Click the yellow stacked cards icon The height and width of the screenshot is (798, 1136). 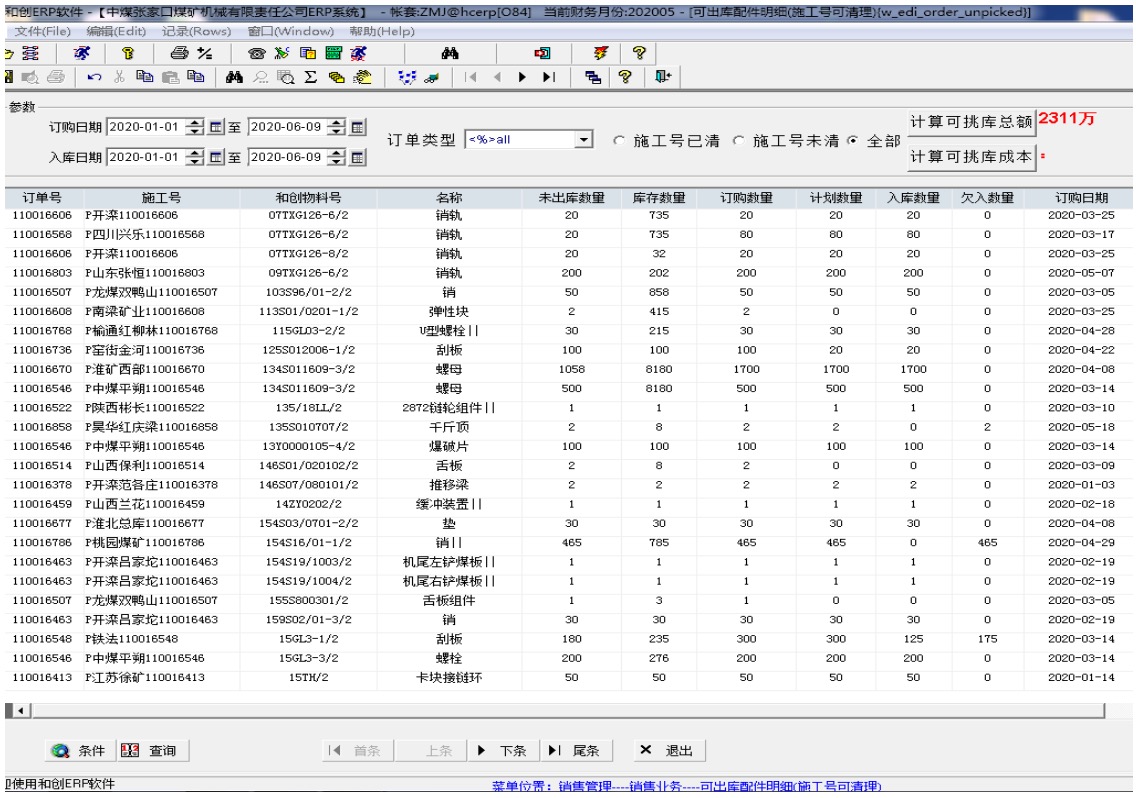coord(336,77)
